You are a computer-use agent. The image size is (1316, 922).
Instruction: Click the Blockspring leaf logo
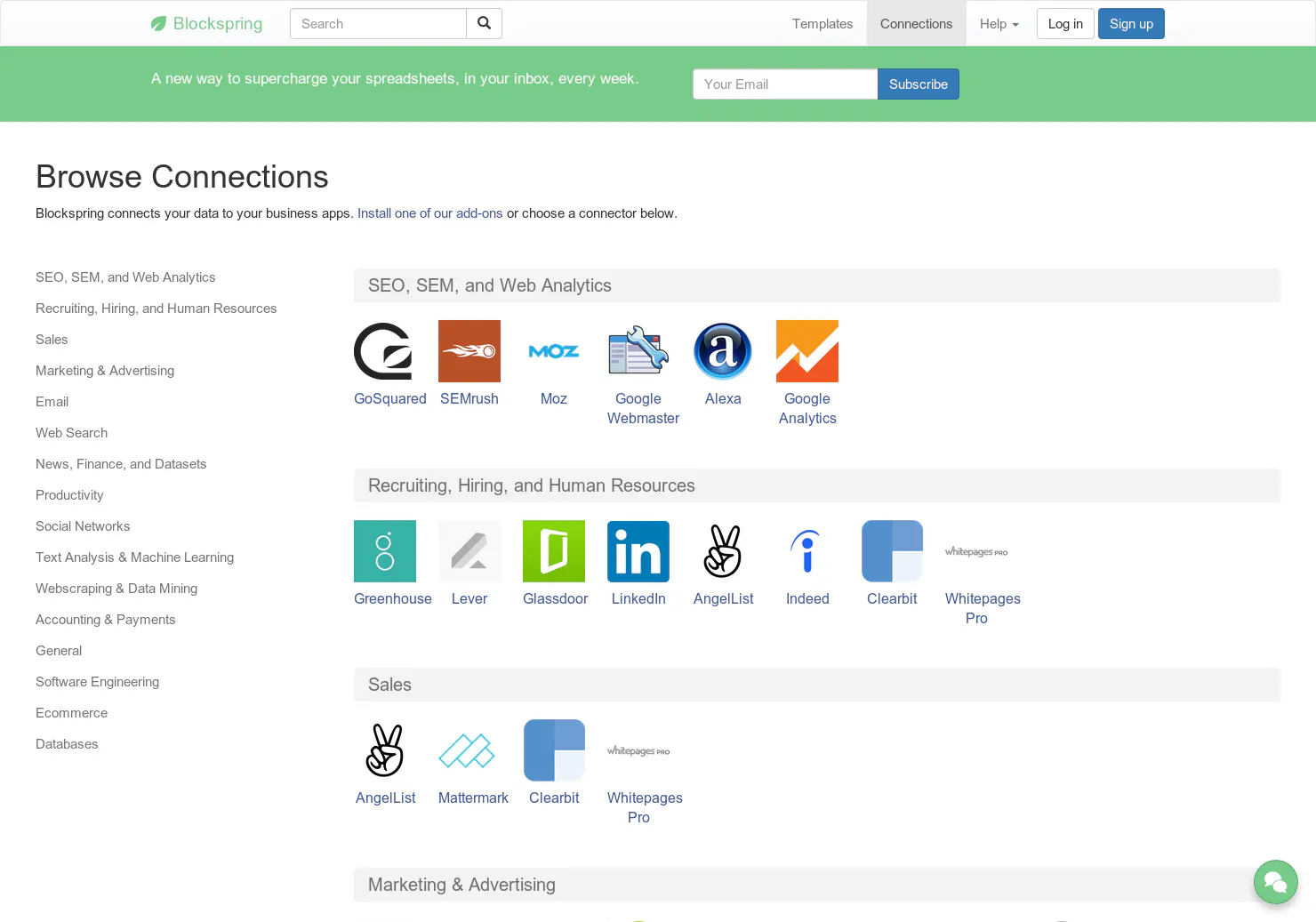pos(158,24)
